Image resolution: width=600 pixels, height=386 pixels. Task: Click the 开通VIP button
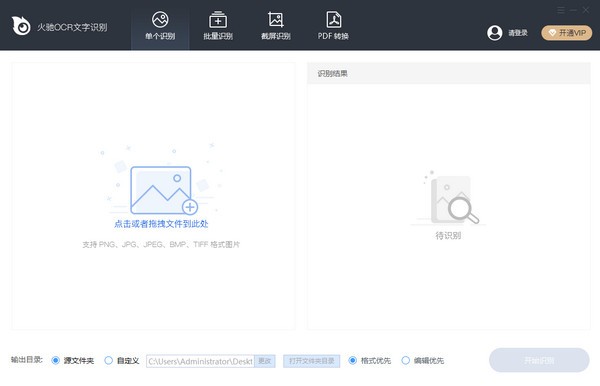point(567,33)
